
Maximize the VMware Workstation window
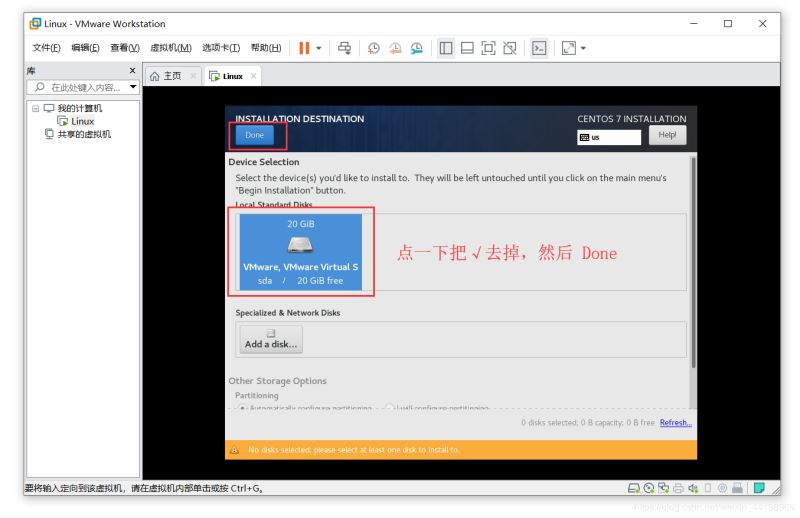coord(728,23)
